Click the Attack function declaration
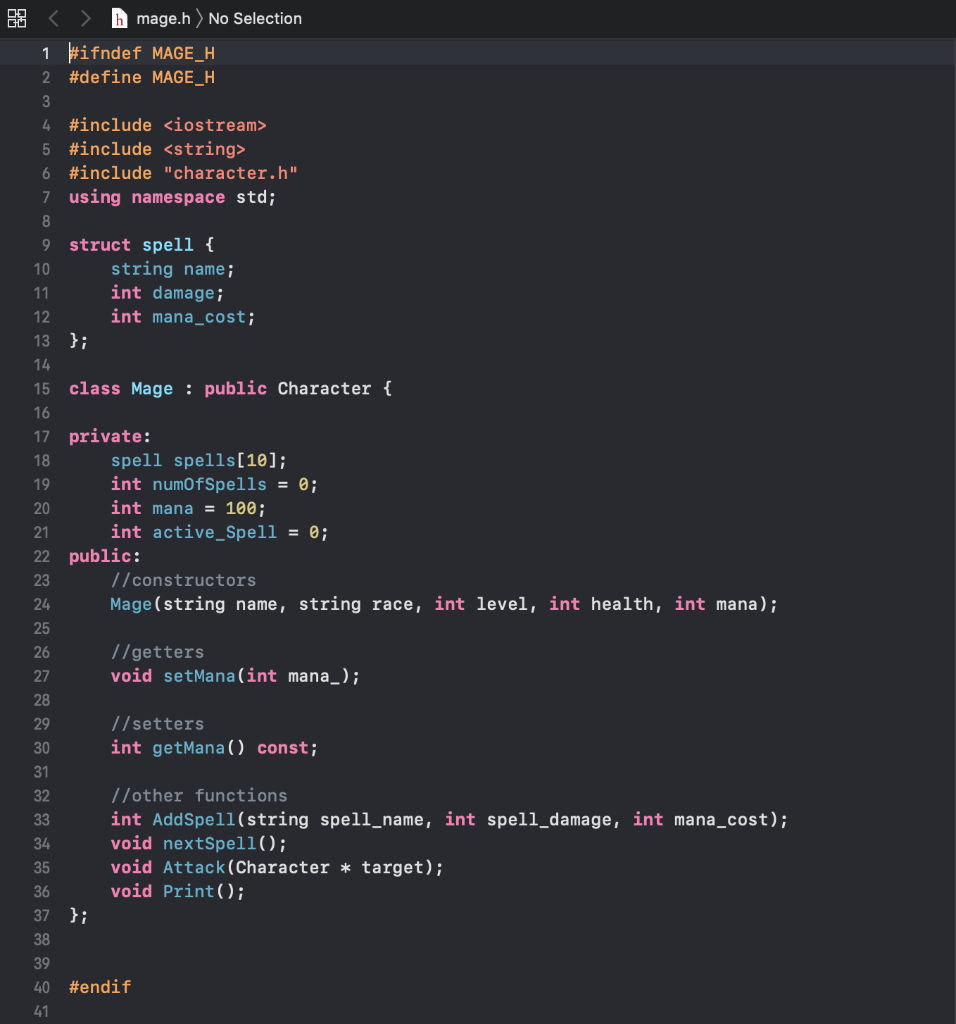Viewport: 956px width, 1024px height. tap(193, 867)
